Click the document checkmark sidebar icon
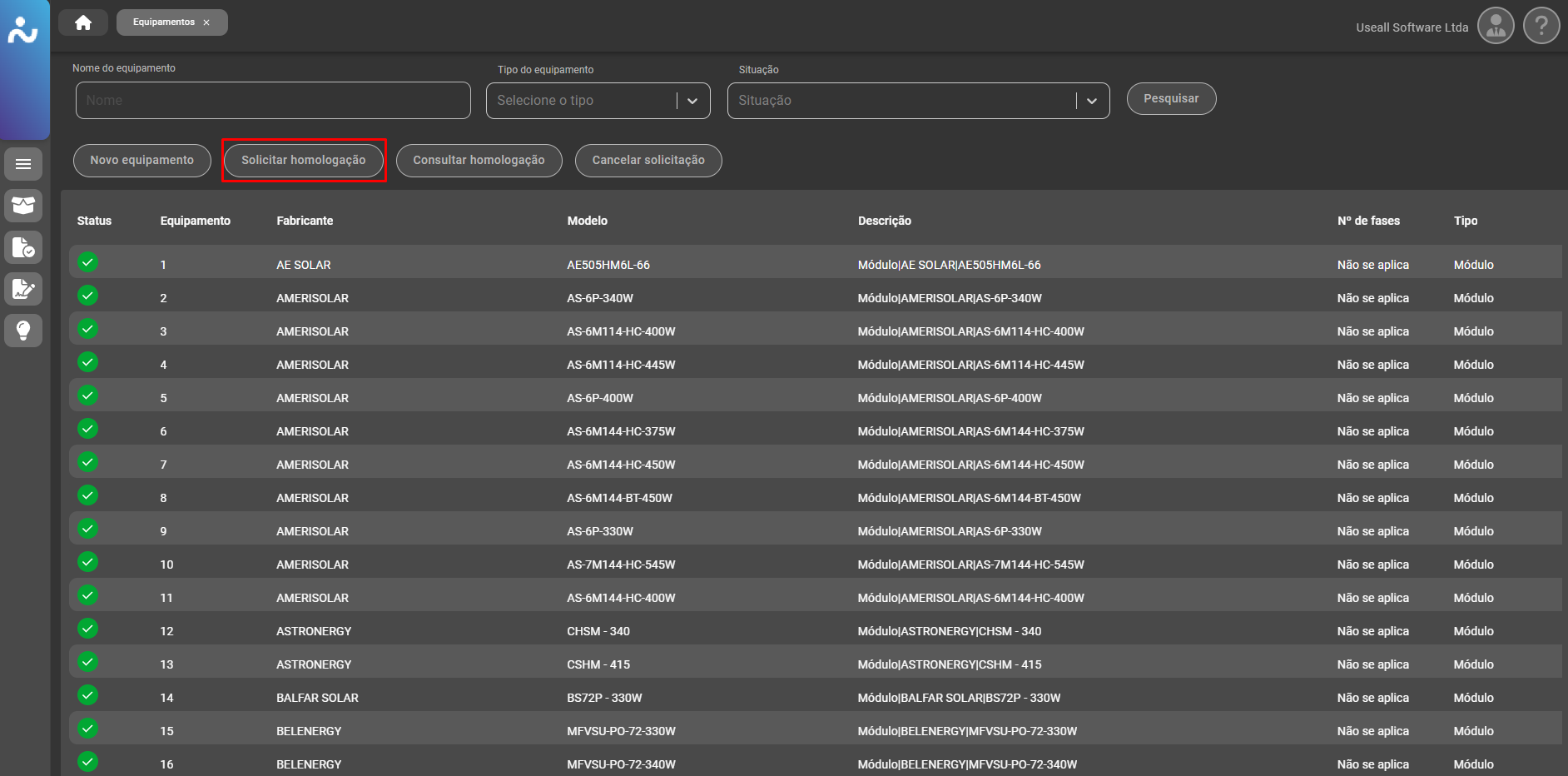The image size is (1568, 776). (x=23, y=247)
